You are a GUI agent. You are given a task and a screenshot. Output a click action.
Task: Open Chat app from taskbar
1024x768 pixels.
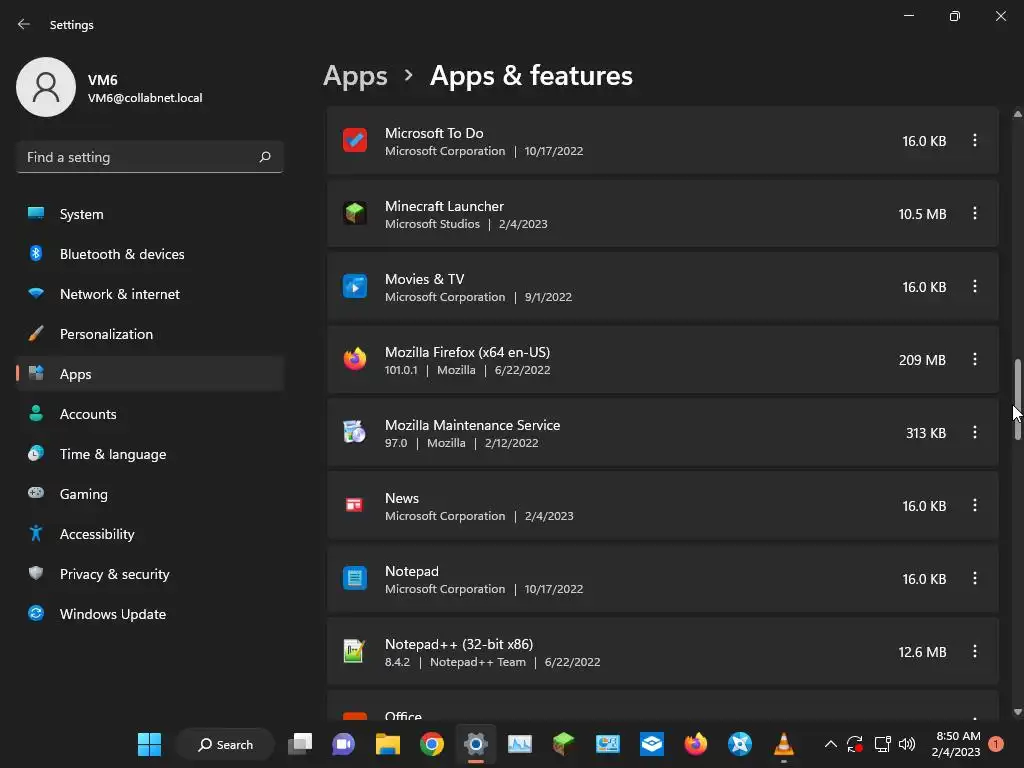click(344, 744)
